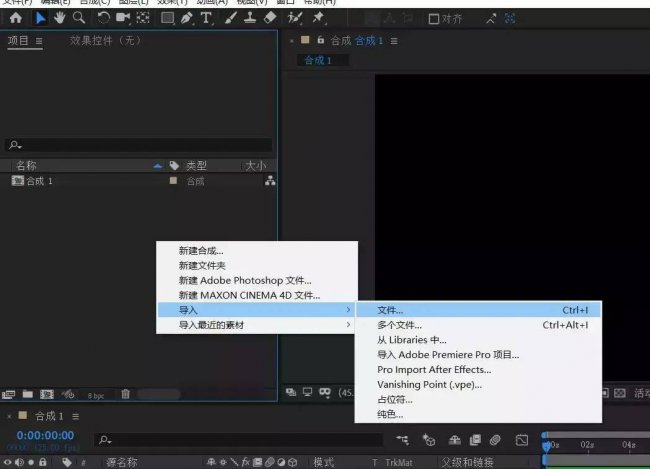
Task: Choose 文件... in the import submenu
Action: tap(478, 310)
